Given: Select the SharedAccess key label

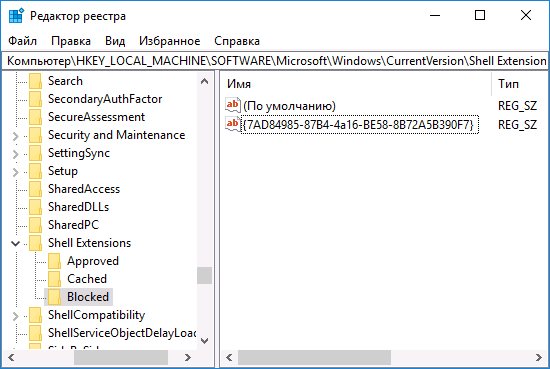Looking at the screenshot, I should (x=84, y=189).
